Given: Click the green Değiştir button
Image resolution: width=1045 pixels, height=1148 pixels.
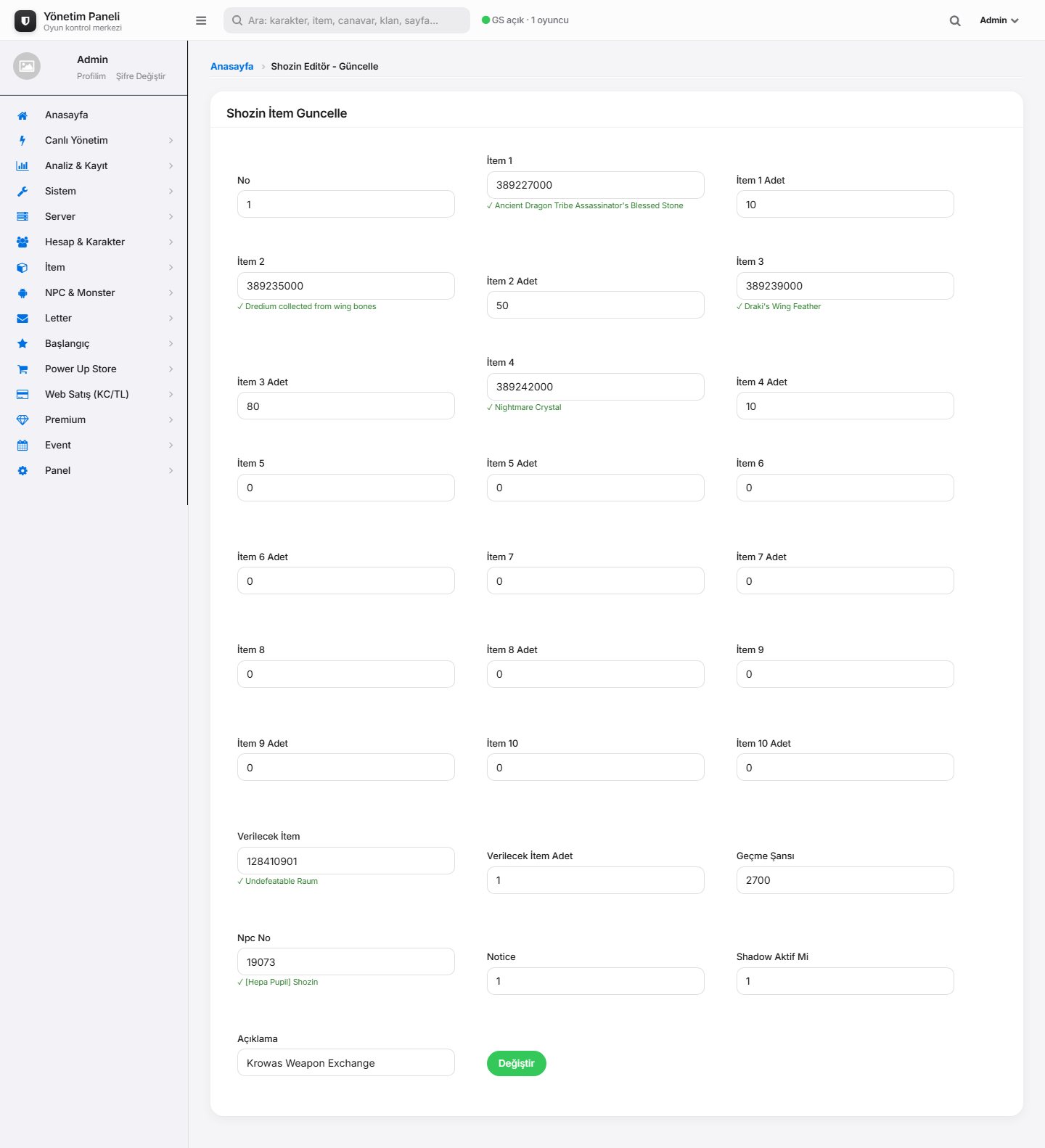Looking at the screenshot, I should click(x=517, y=1063).
